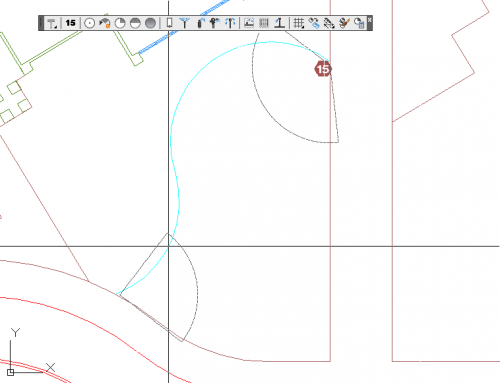Click the sprinkler head with arc icon

(200, 23)
